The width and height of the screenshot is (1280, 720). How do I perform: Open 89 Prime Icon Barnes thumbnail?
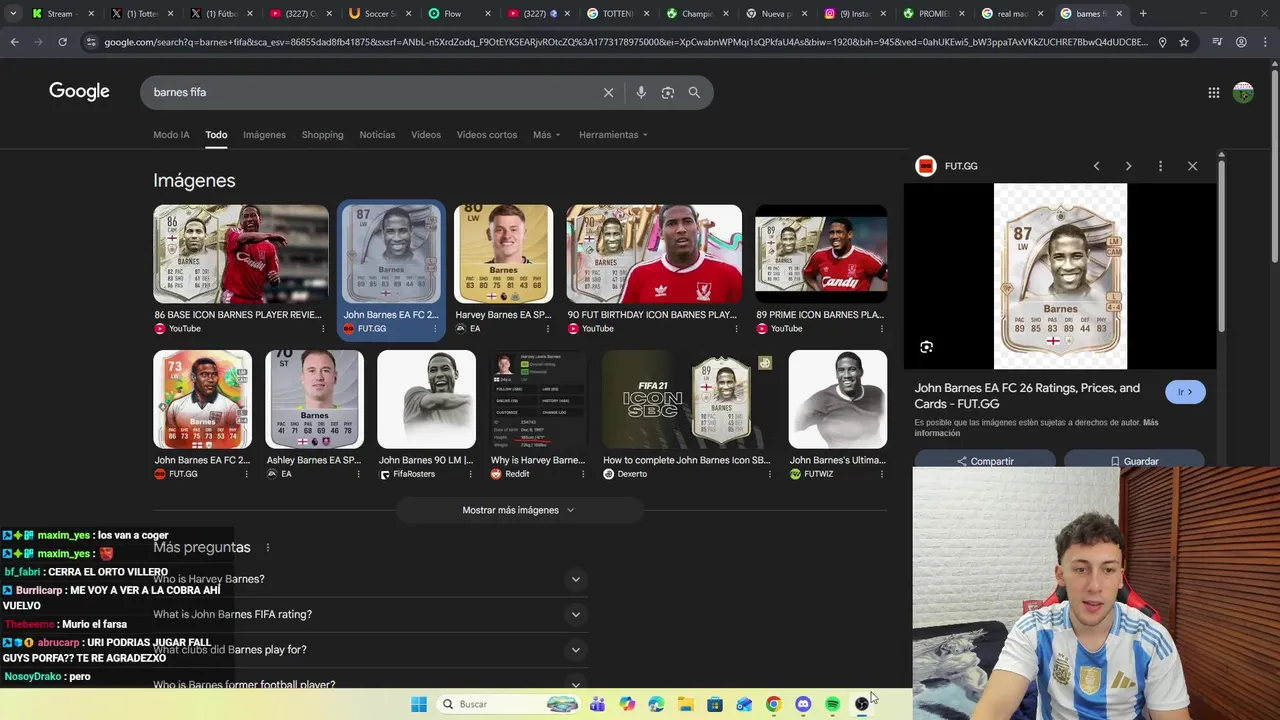821,254
